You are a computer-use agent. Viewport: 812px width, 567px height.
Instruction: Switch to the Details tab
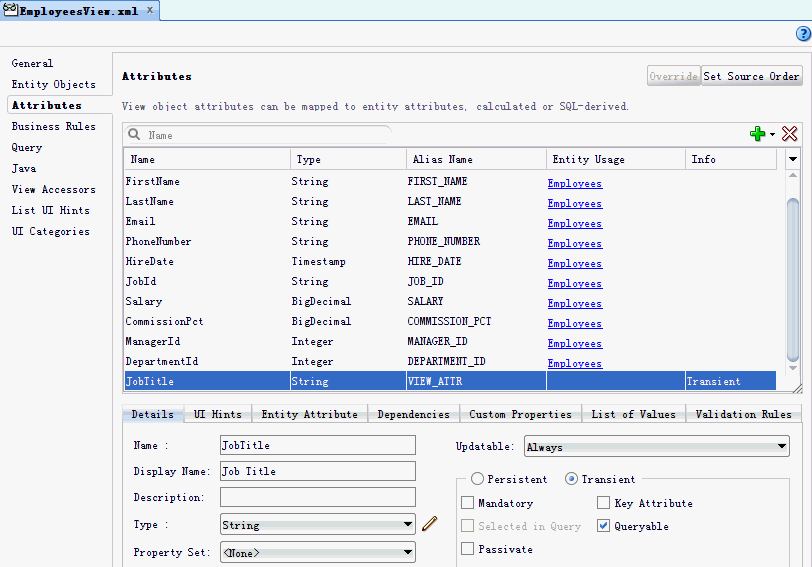tap(153, 414)
